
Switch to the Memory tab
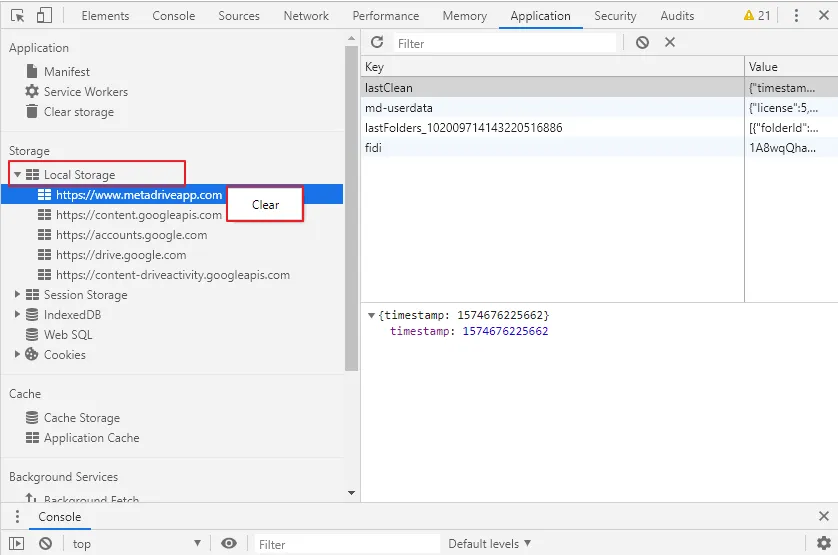(465, 16)
